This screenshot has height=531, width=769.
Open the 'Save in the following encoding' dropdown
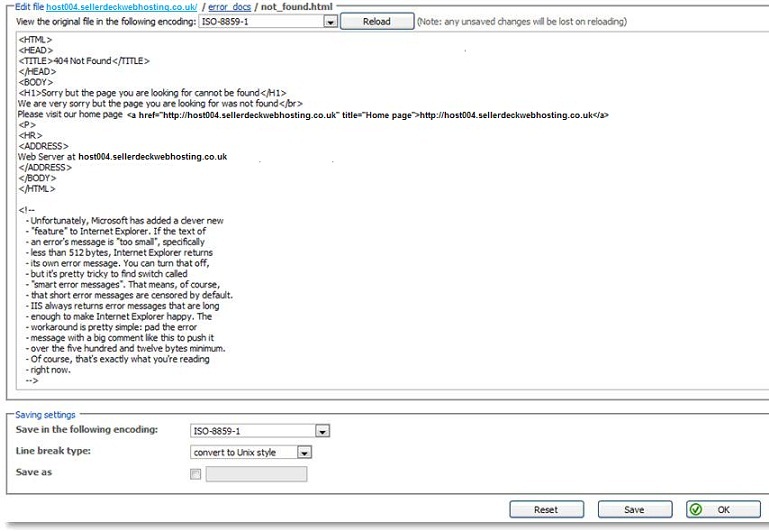click(x=322, y=431)
